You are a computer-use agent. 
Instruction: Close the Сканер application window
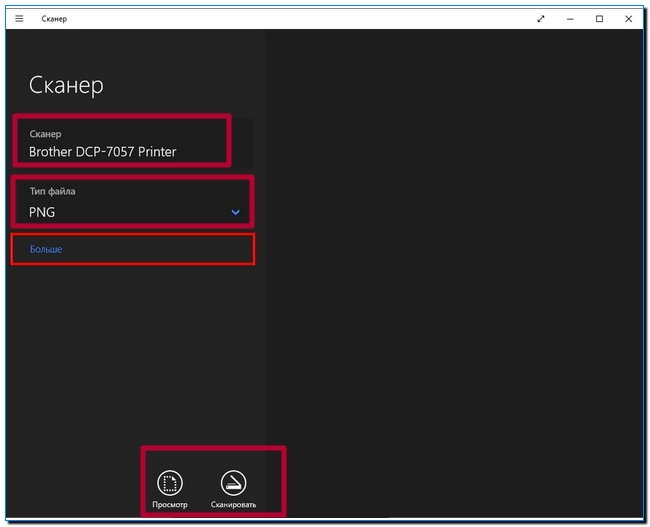click(627, 18)
